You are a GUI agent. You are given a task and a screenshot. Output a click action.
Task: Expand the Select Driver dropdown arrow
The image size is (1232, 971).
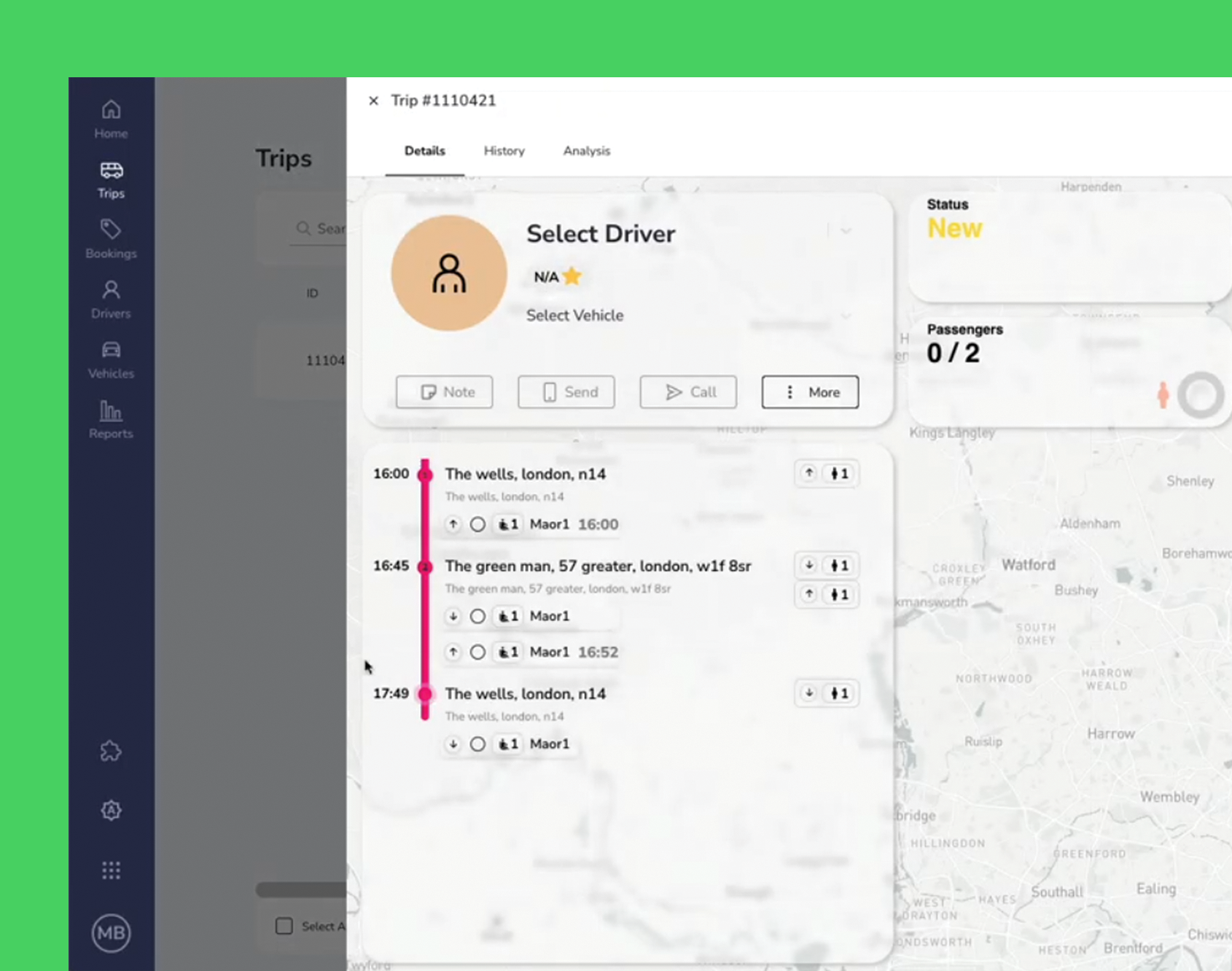tap(846, 230)
